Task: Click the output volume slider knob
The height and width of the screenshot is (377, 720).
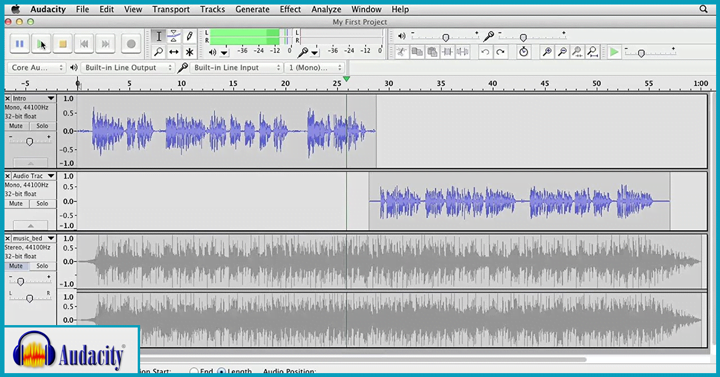Action: pyautogui.click(x=445, y=38)
